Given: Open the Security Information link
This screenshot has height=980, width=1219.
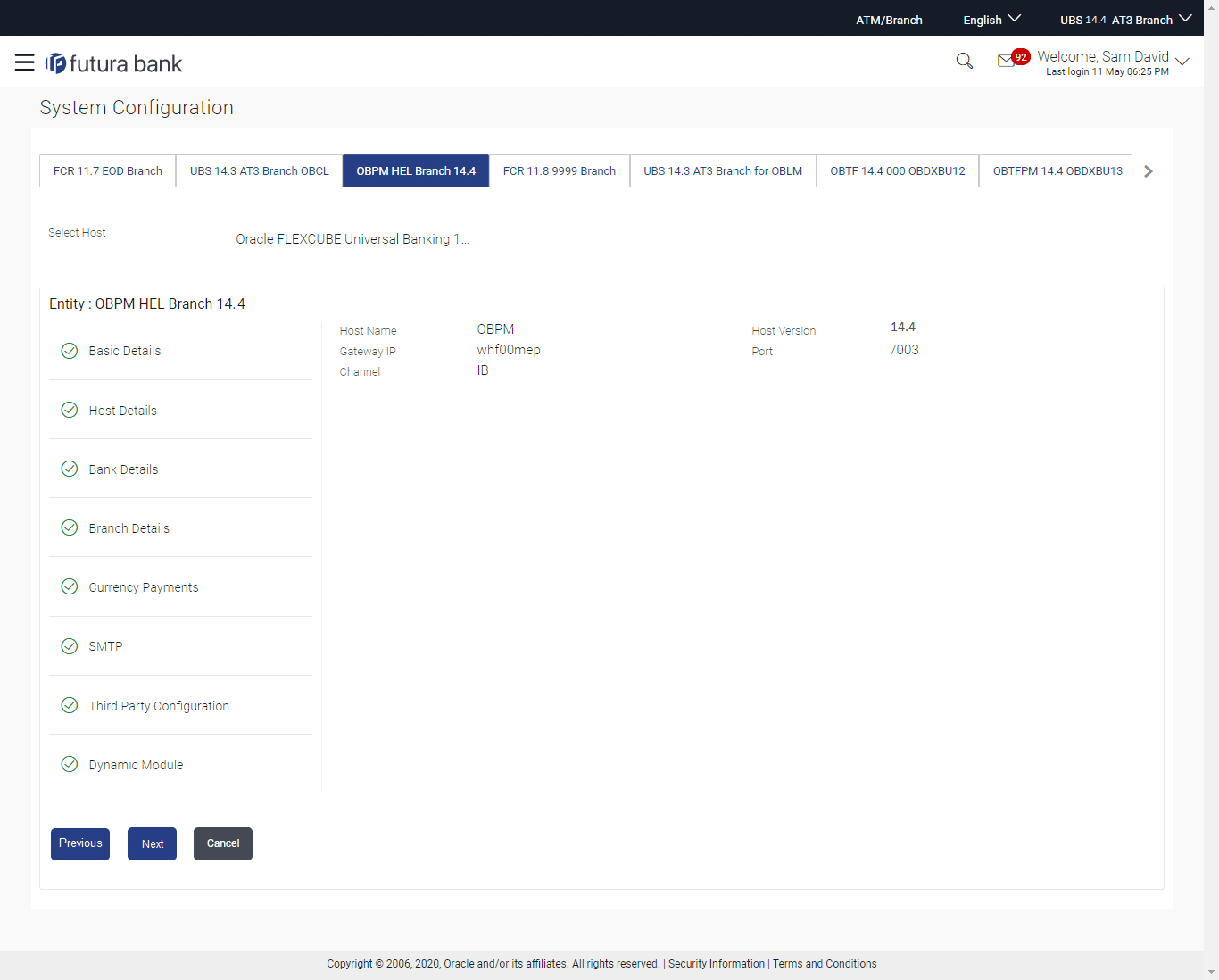Looking at the screenshot, I should (717, 964).
